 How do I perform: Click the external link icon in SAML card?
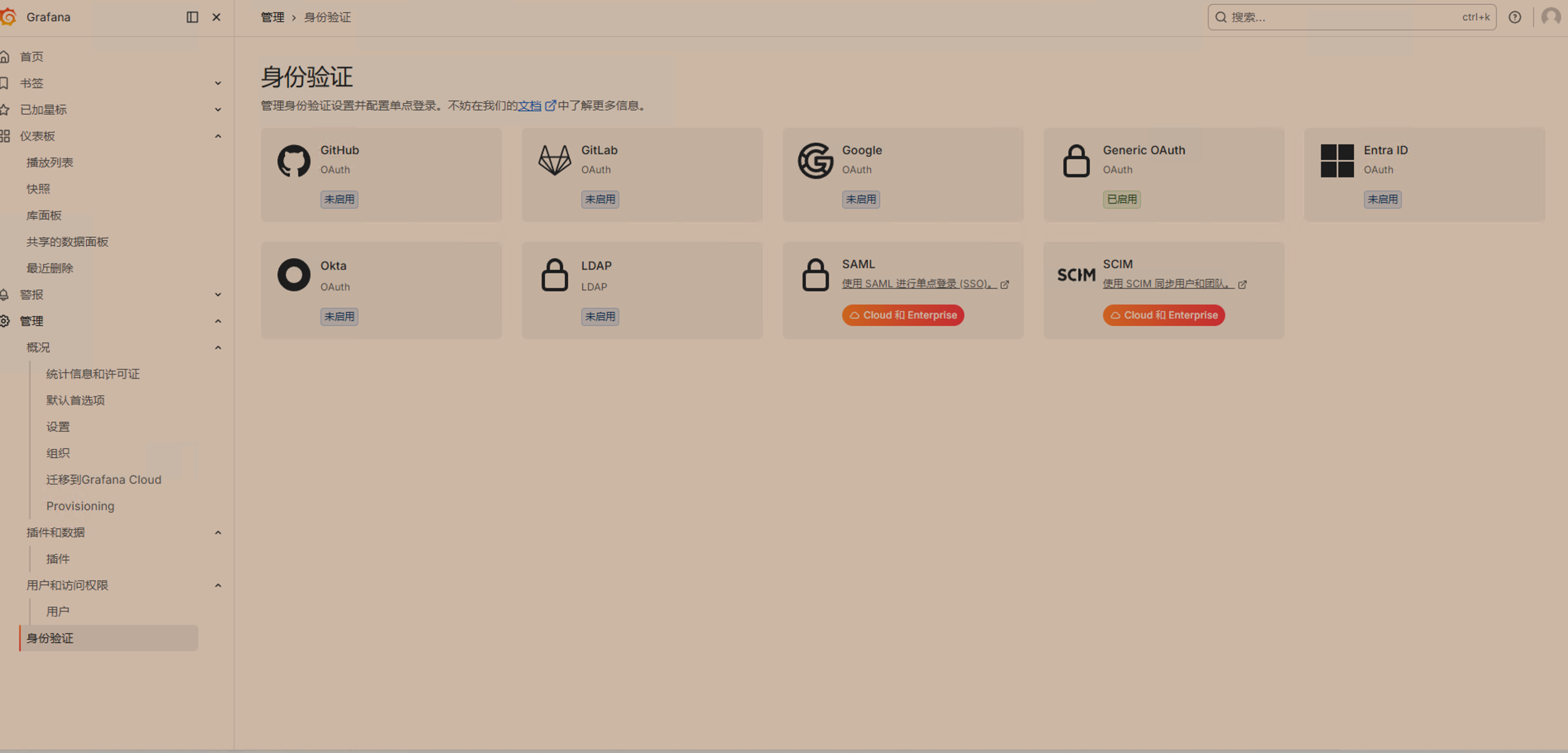pos(1004,284)
